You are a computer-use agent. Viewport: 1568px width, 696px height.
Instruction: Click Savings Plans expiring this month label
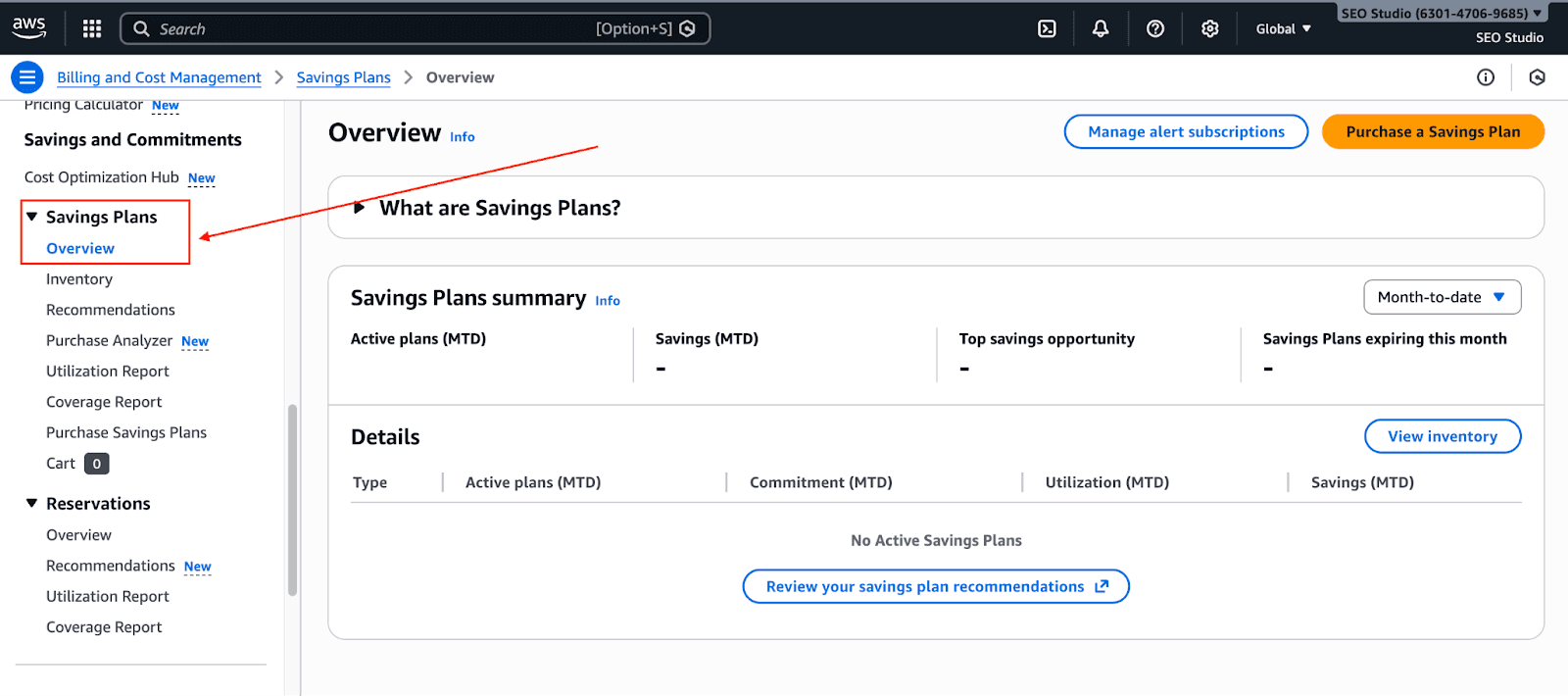point(1385,339)
